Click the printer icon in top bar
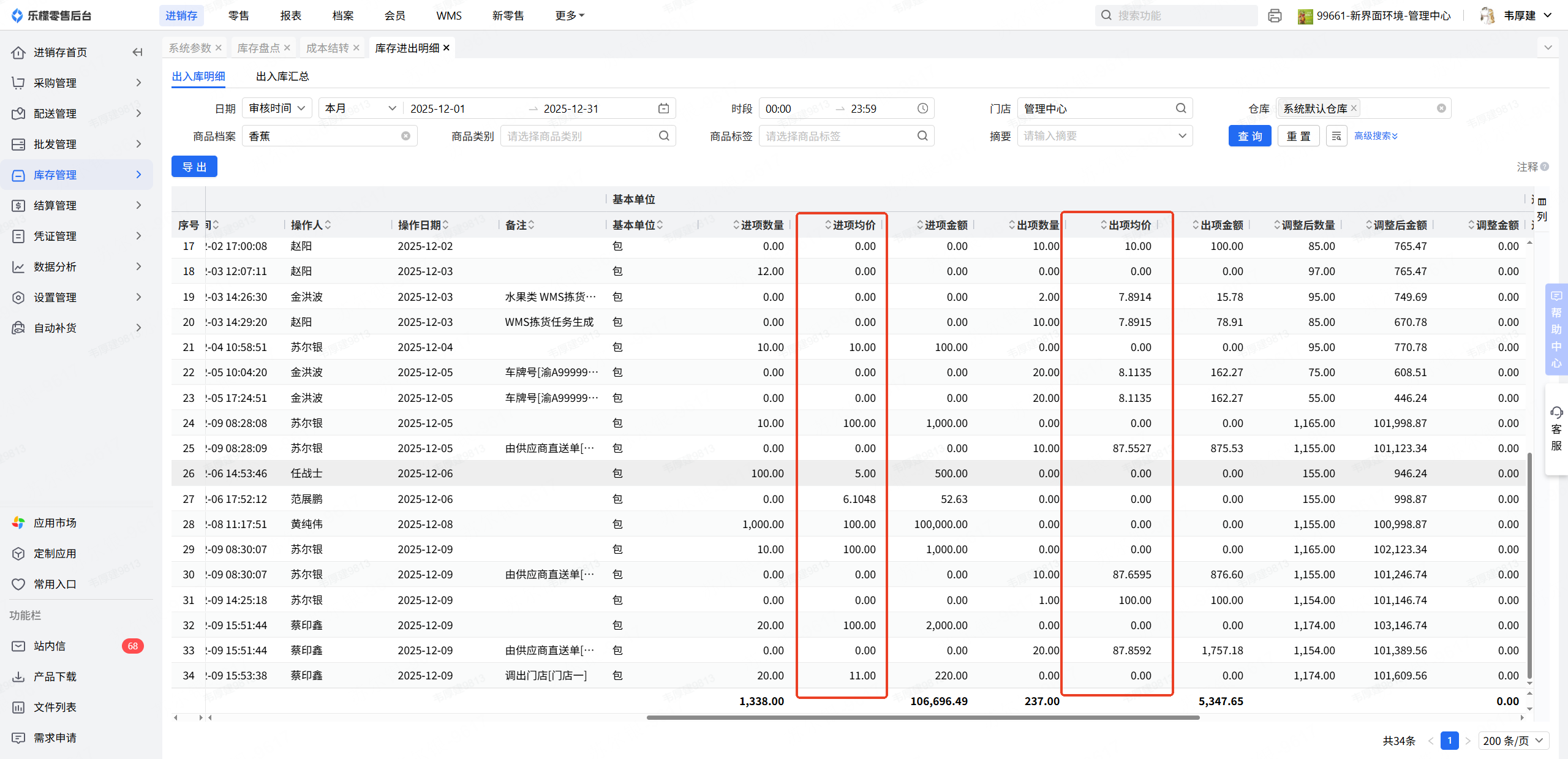1568x759 pixels. [x=1275, y=16]
